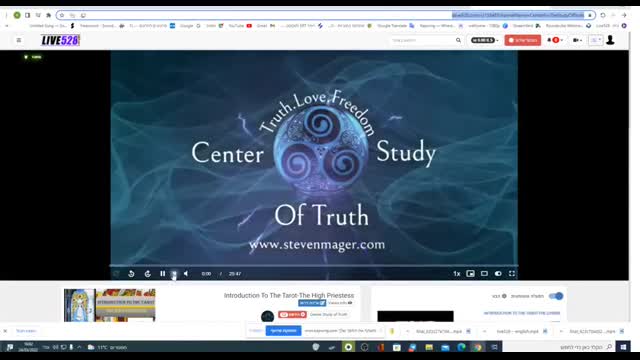Close the download bar with X
Screen dimensions: 640x360
pyautogui.click(x=5, y=331)
